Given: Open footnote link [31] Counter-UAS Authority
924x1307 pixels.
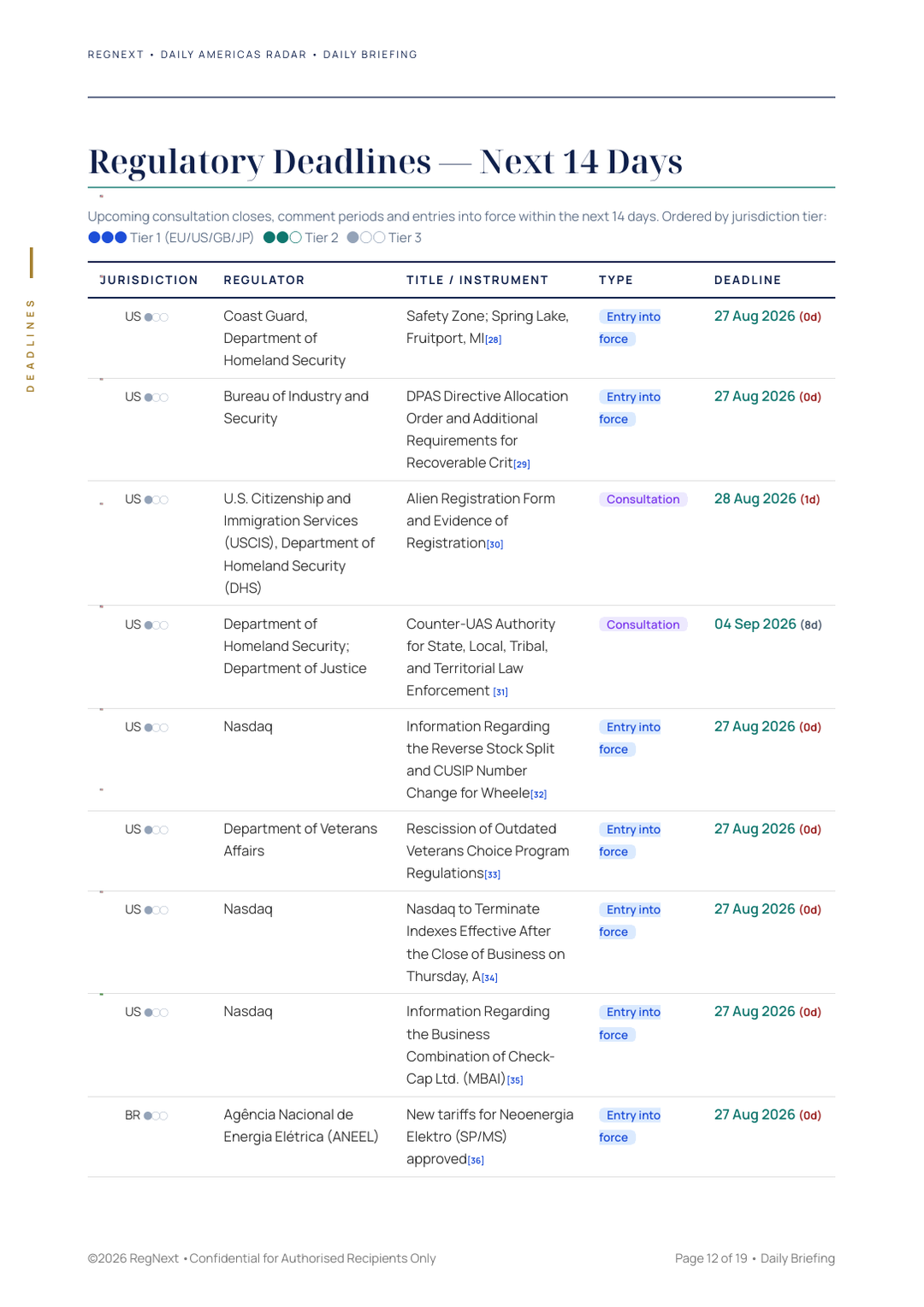Looking at the screenshot, I should click(x=500, y=692).
